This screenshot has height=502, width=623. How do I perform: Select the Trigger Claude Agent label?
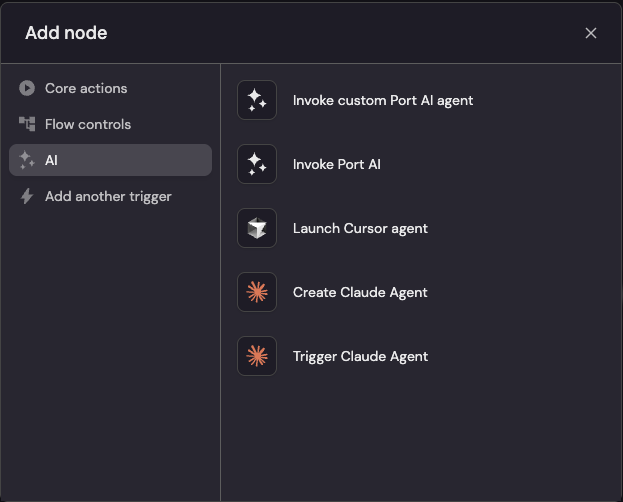pos(360,357)
